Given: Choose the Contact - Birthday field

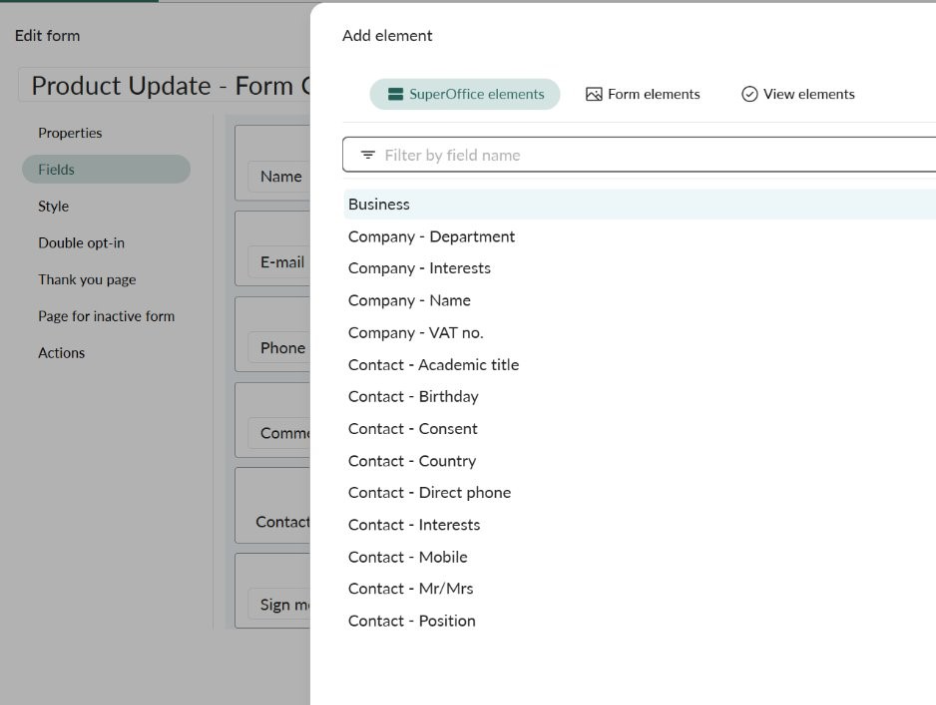Looking at the screenshot, I should pos(413,397).
